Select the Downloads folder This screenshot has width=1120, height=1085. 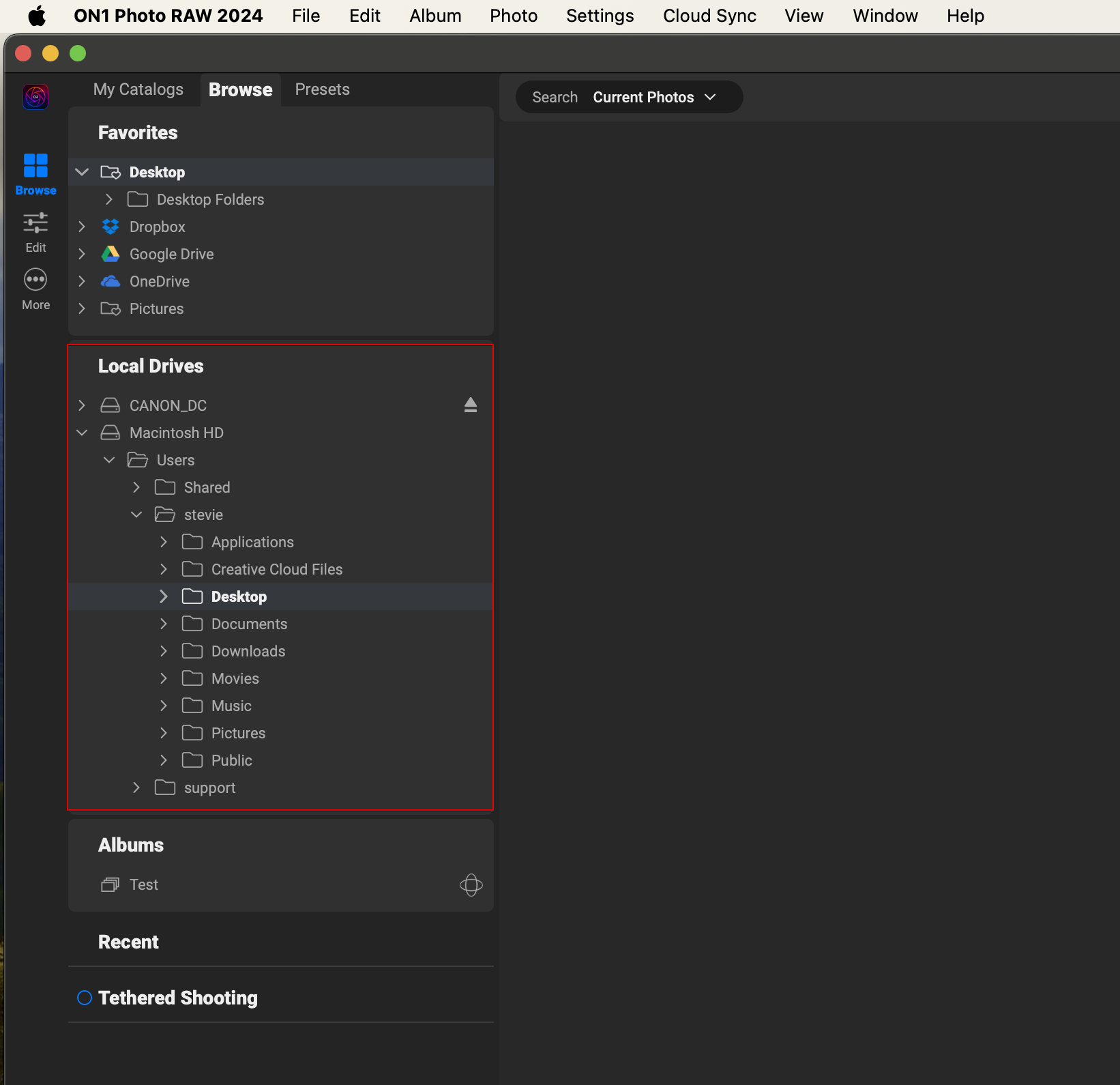(248, 651)
